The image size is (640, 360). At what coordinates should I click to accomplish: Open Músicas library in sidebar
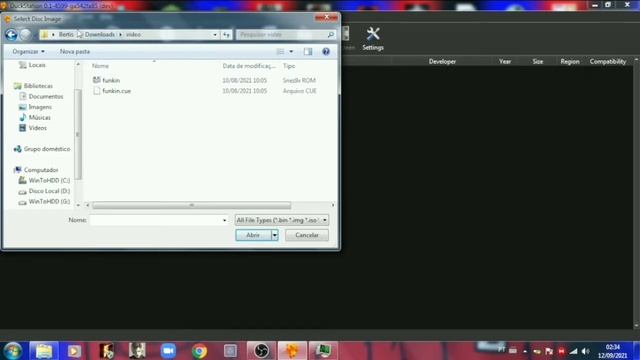point(40,118)
